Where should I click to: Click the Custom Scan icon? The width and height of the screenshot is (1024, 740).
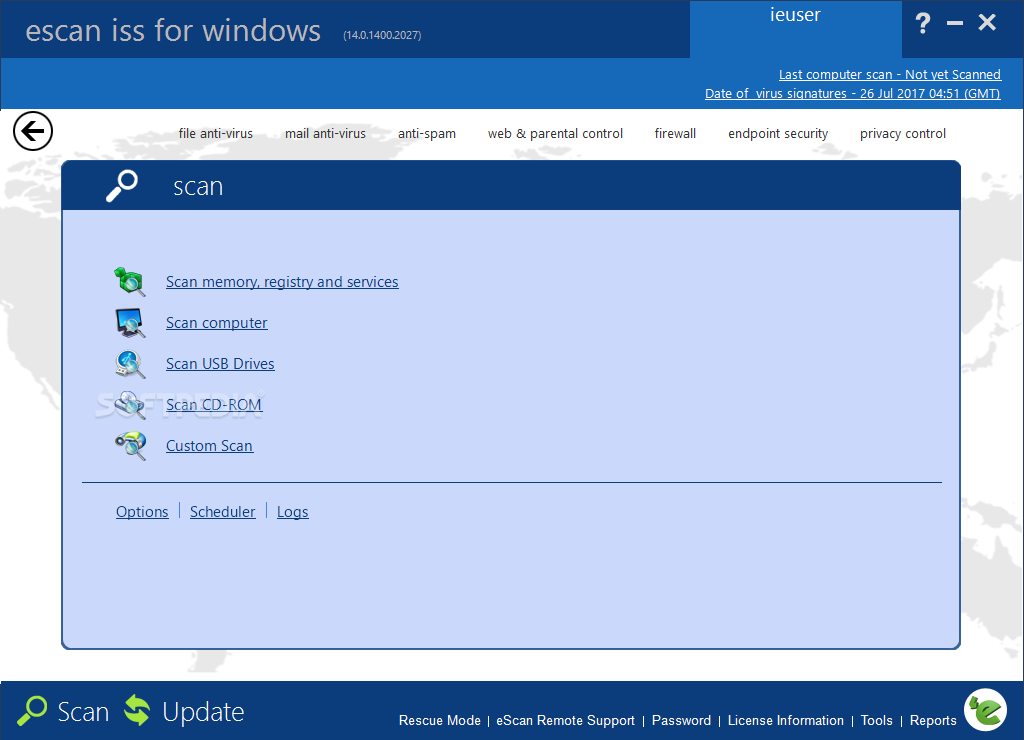tap(129, 446)
